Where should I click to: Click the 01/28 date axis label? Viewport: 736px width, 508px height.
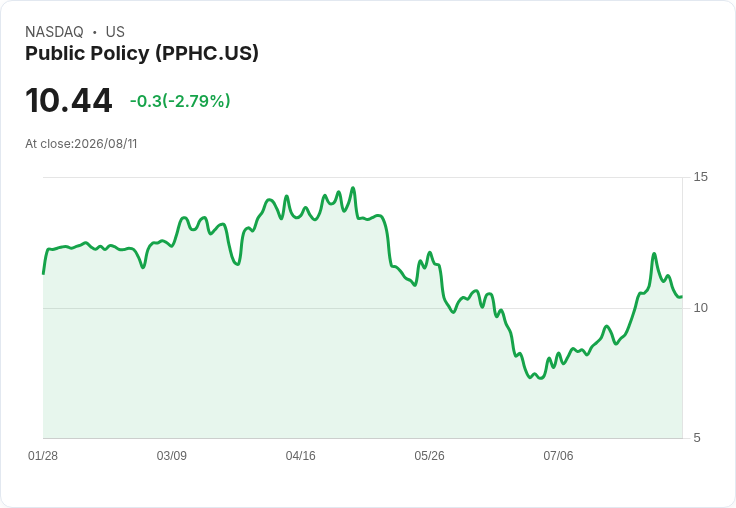pos(43,456)
